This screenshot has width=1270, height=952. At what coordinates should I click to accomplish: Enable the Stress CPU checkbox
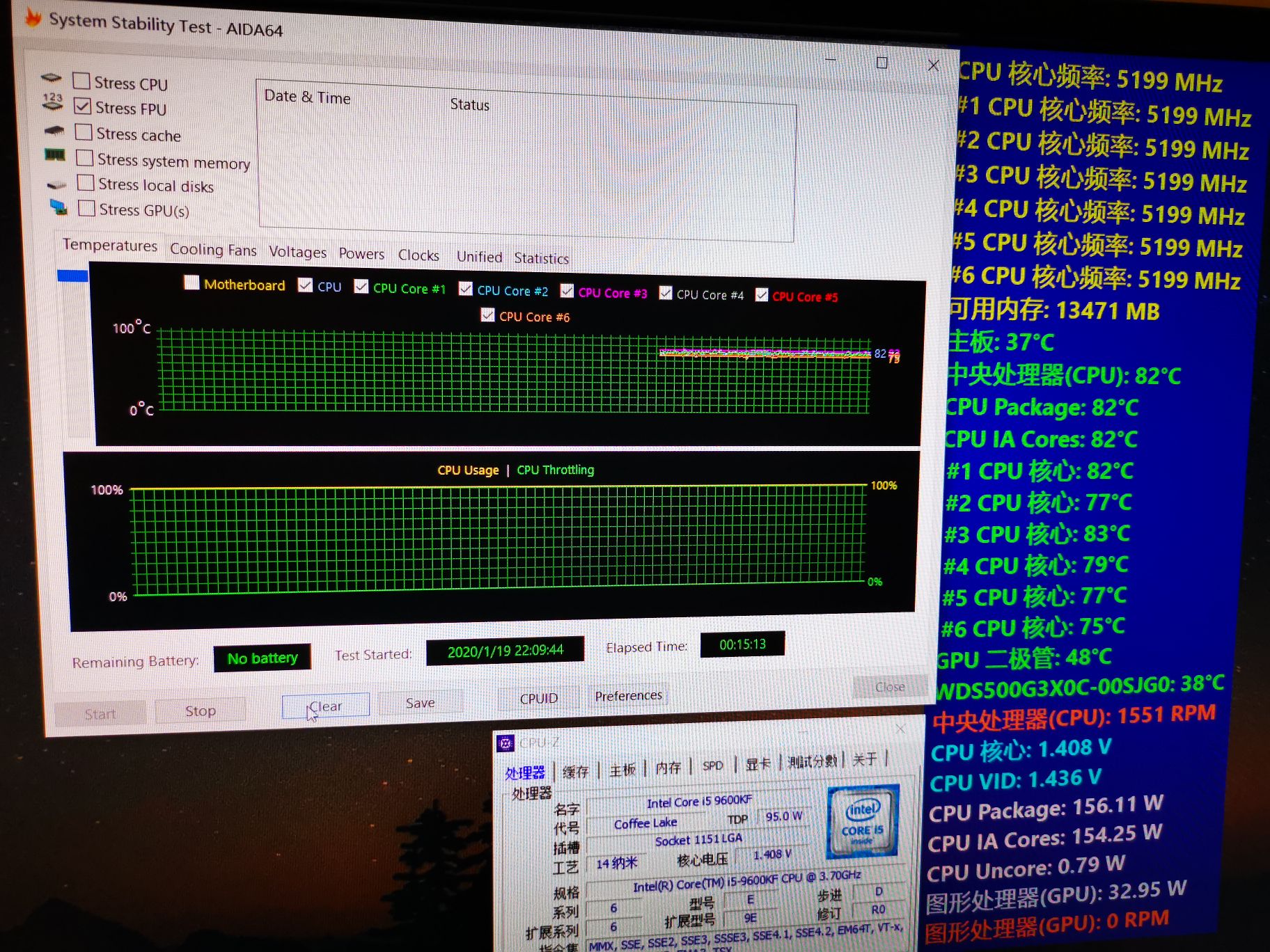81,81
